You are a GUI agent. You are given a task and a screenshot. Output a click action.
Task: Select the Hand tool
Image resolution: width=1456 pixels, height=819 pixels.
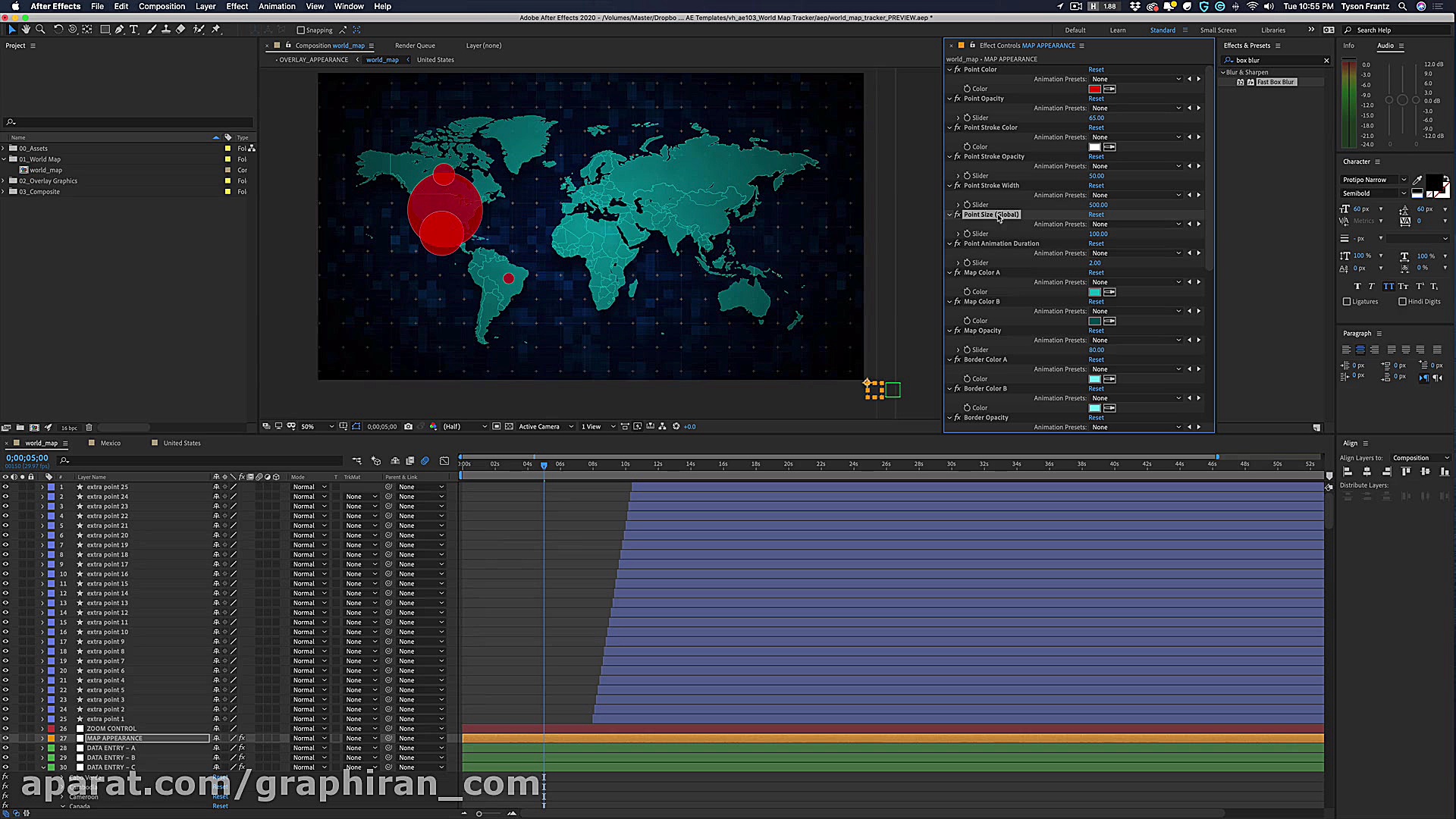27,30
